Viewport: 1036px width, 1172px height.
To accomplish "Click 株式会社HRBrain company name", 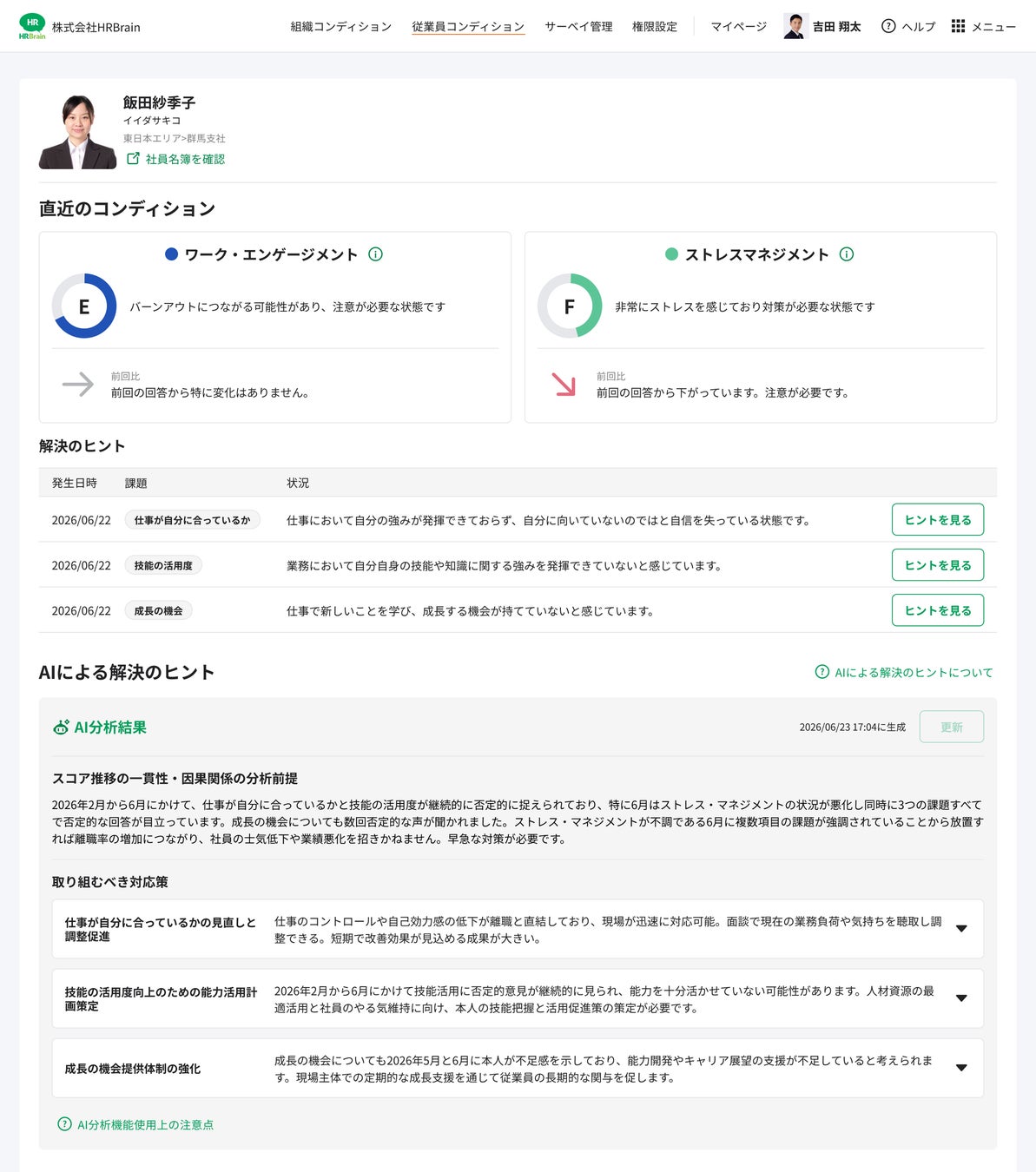I will coord(96,27).
